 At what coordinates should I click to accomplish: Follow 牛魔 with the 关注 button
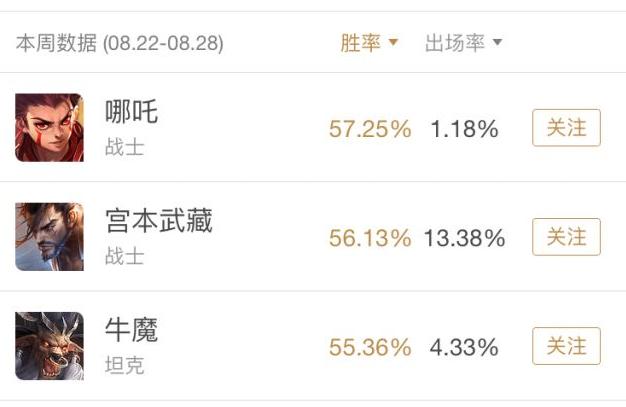tap(566, 346)
